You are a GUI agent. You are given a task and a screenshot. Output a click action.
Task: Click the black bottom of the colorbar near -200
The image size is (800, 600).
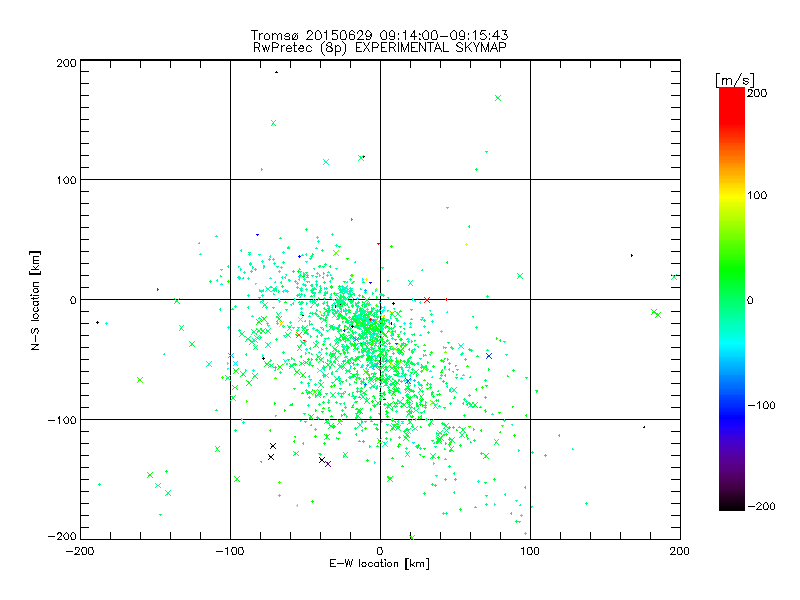732,504
